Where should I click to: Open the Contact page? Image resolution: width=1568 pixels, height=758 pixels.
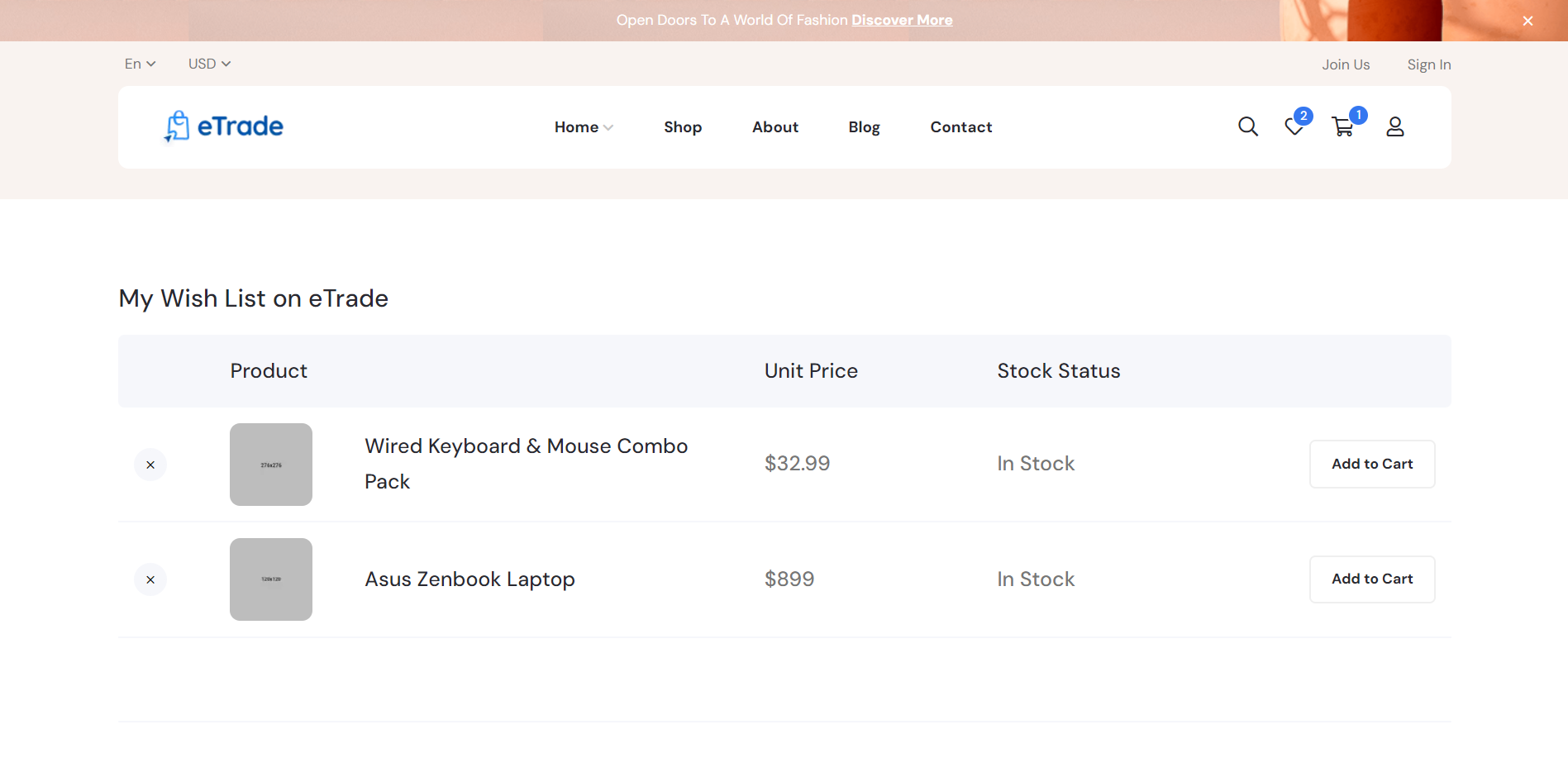(x=961, y=127)
